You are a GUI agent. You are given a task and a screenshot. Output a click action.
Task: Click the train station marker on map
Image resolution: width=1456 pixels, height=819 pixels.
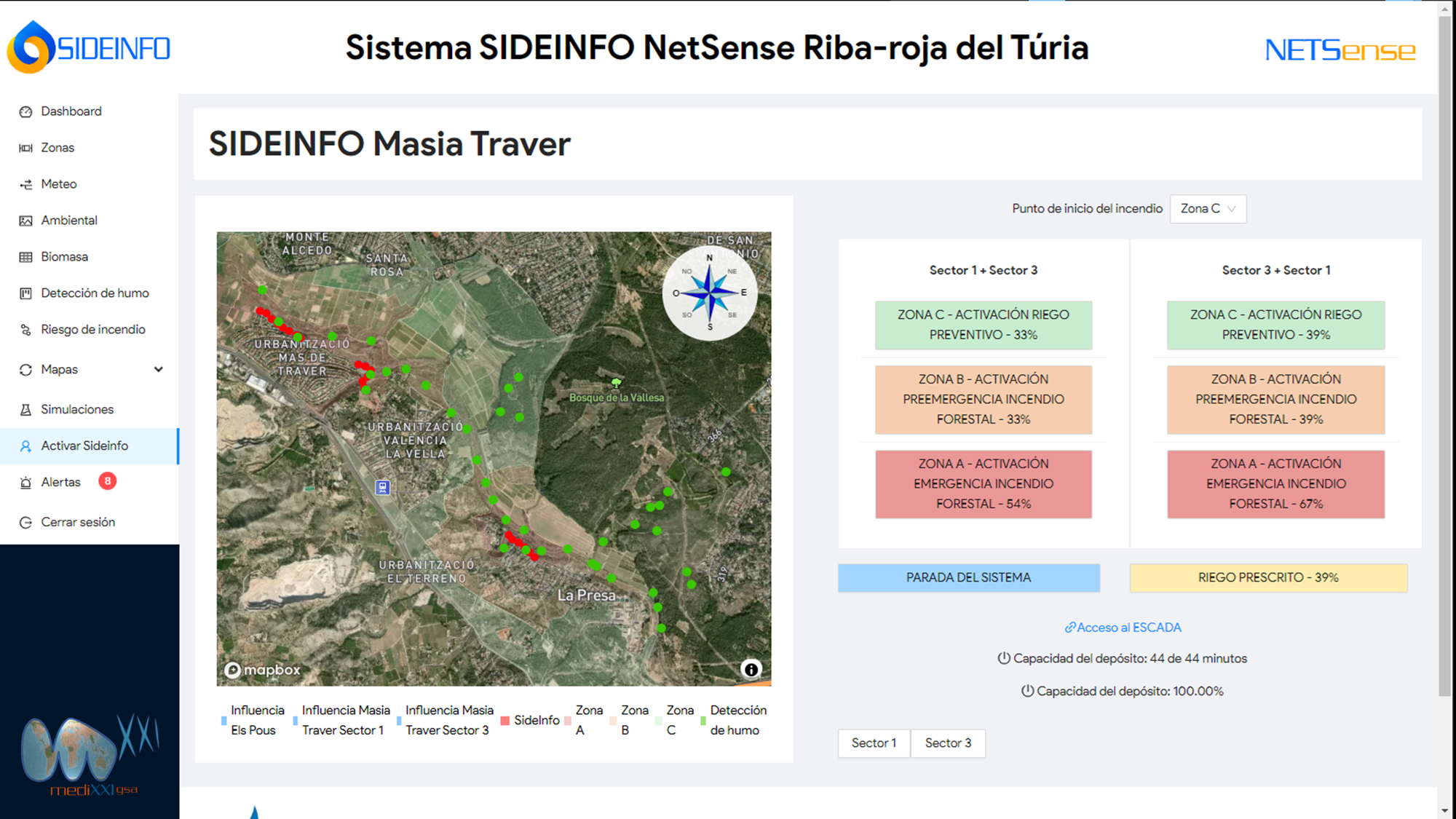[382, 487]
